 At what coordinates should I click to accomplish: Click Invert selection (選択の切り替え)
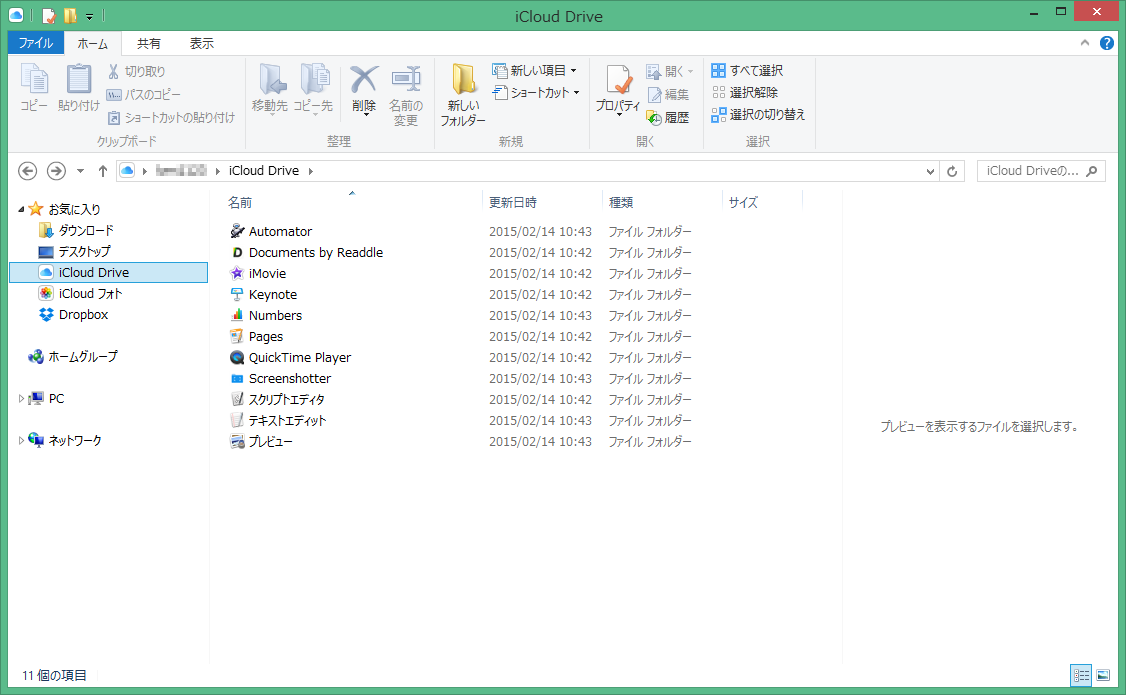coord(758,114)
